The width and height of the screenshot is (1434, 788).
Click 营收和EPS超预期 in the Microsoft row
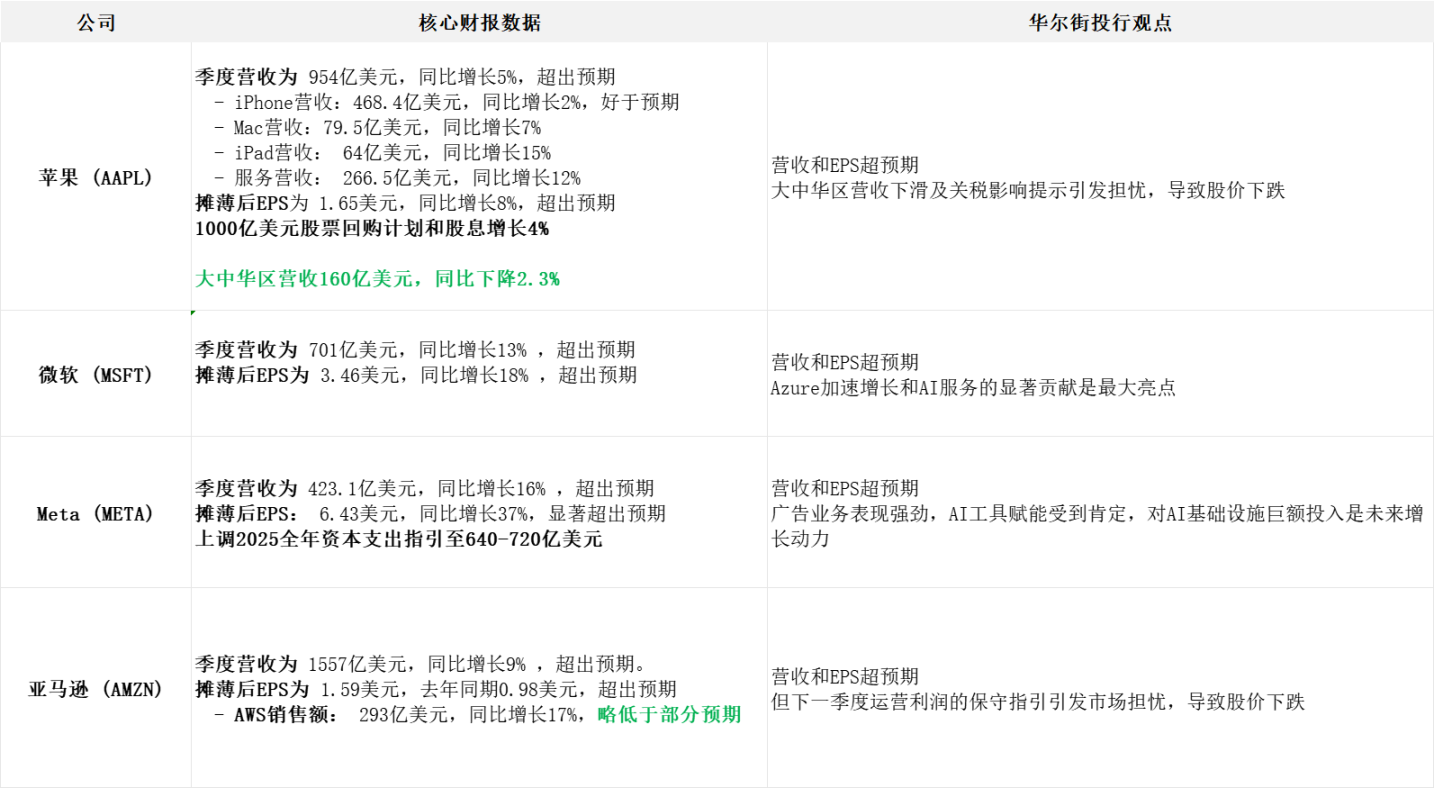point(845,362)
